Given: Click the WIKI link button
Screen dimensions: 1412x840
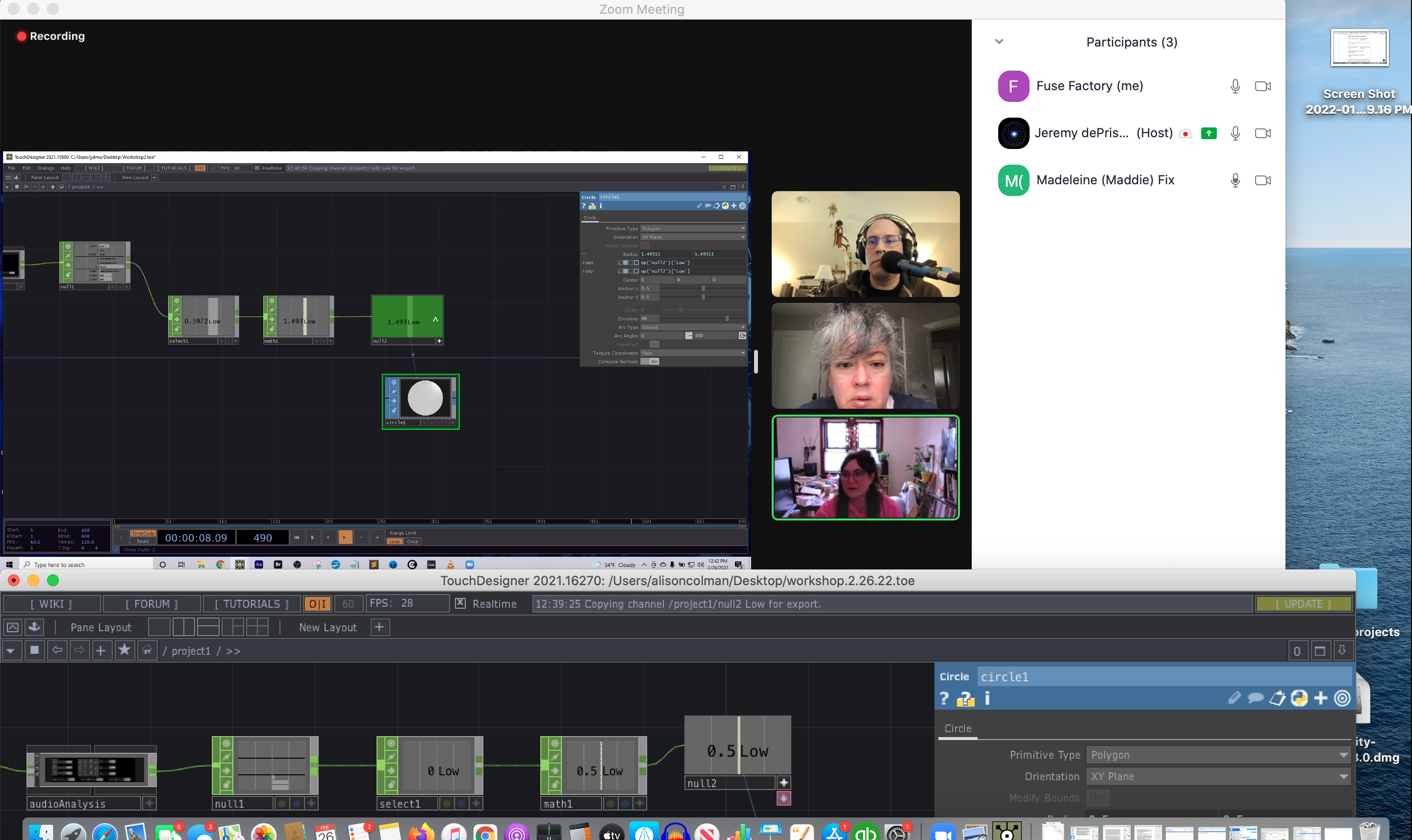Looking at the screenshot, I should coord(51,604).
